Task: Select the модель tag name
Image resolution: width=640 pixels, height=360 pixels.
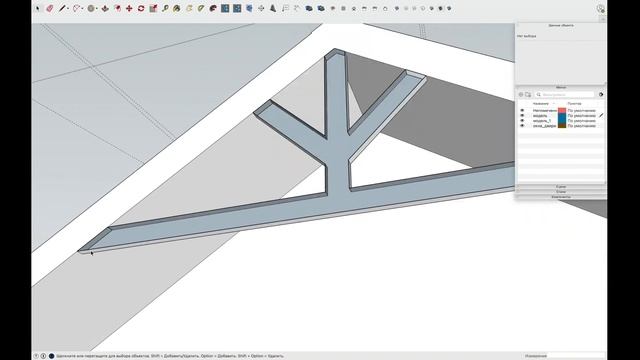Action: [540, 116]
